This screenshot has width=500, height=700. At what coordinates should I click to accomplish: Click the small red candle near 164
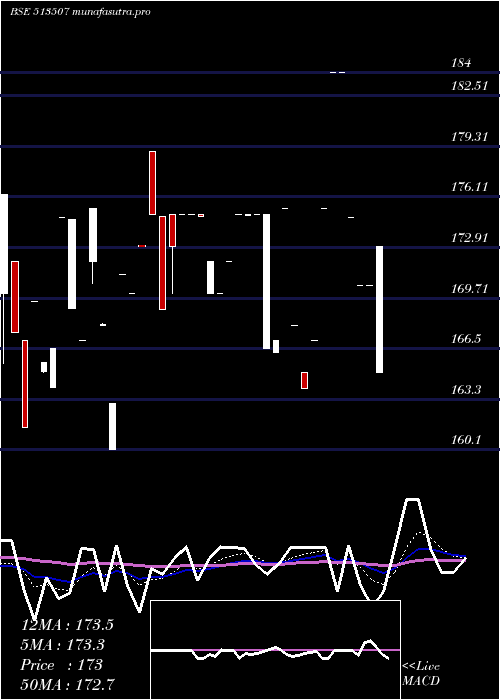click(x=304, y=380)
